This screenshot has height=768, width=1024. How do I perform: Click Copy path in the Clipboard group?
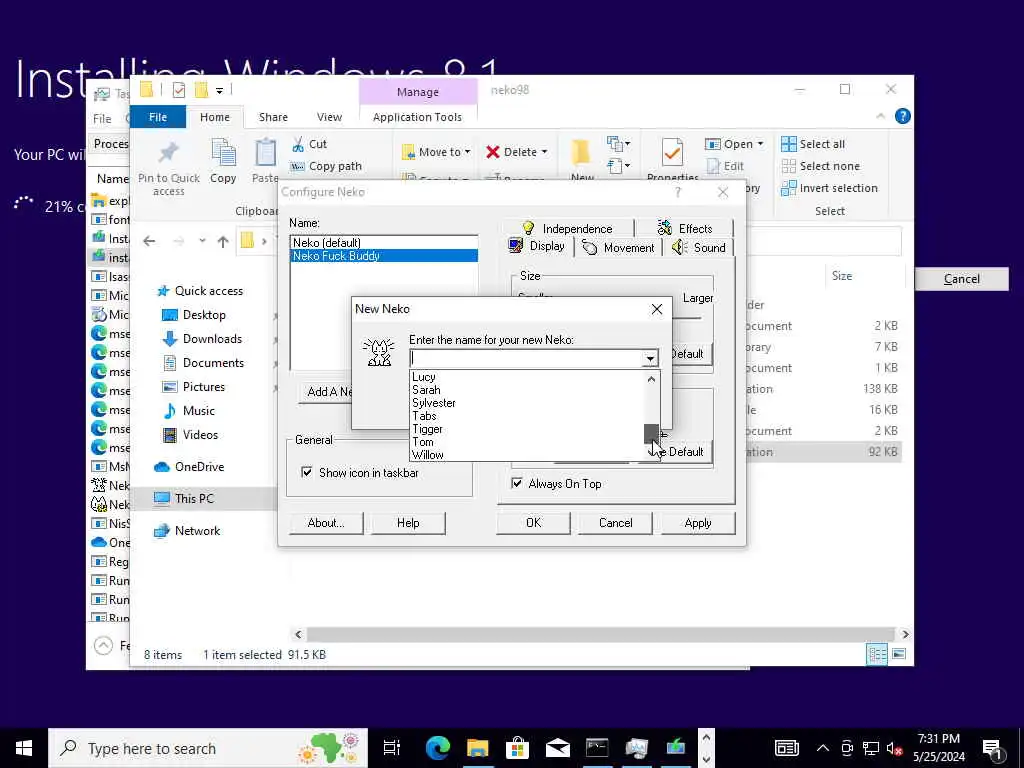tap(326, 167)
